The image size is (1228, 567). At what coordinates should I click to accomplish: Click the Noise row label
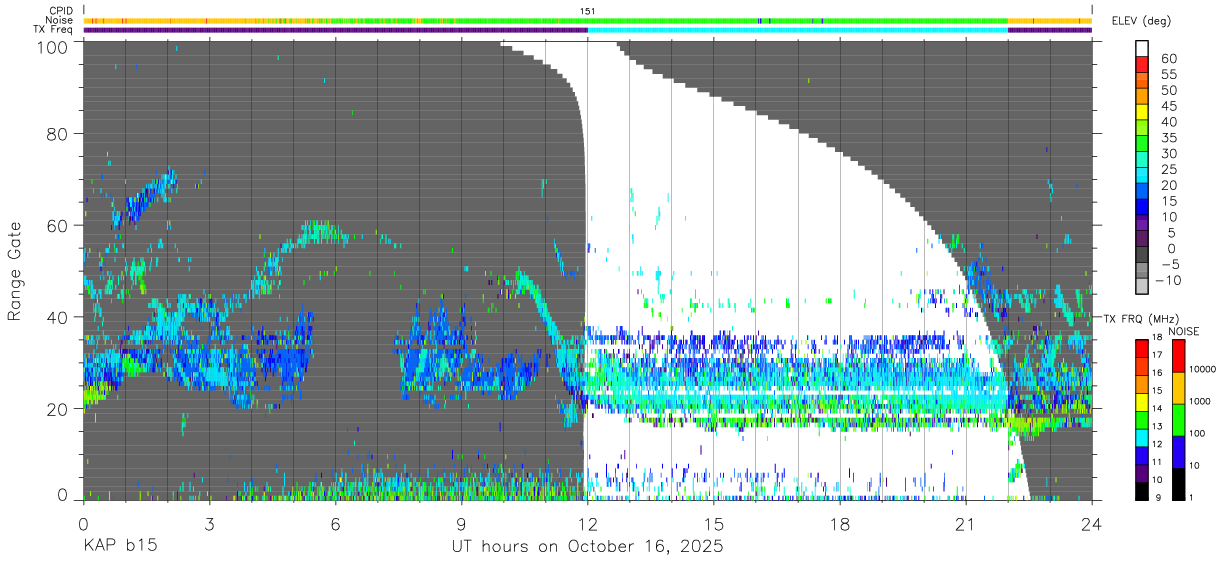(60, 20)
